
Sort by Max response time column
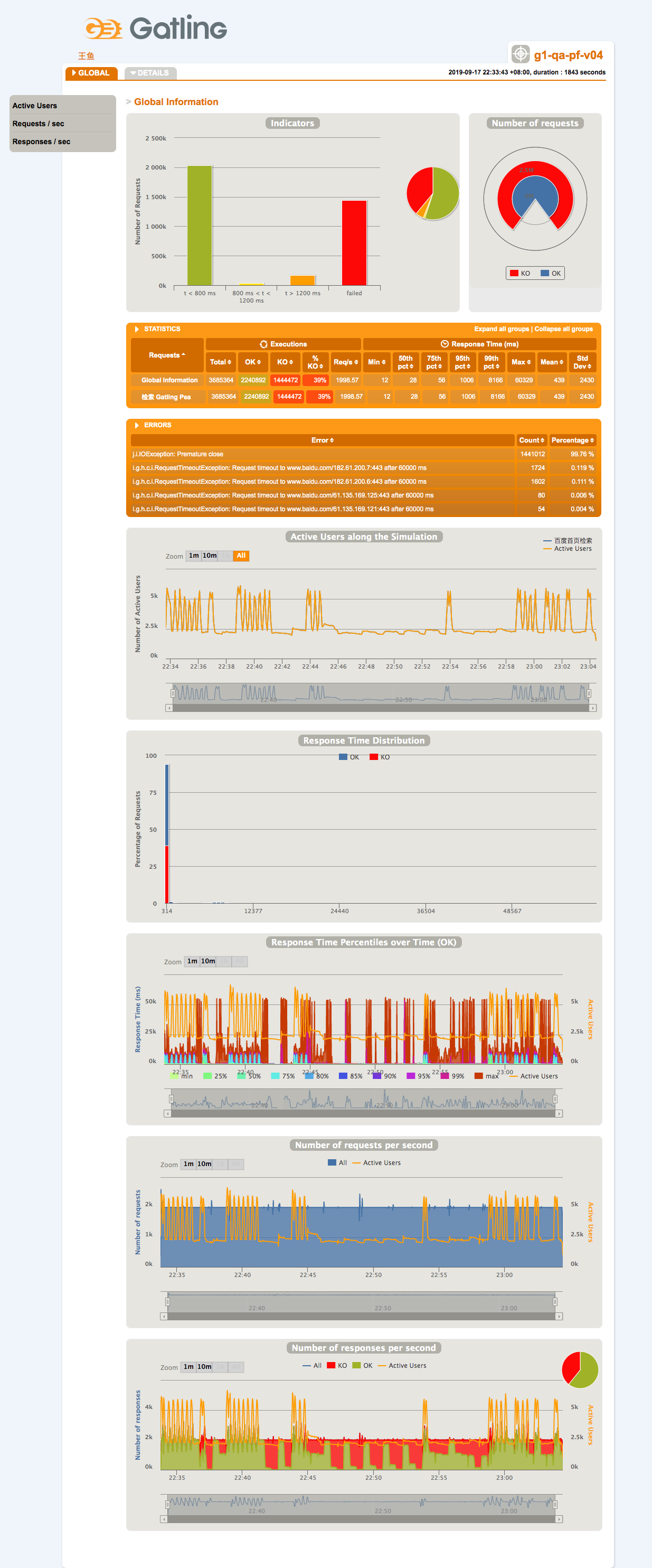521,362
